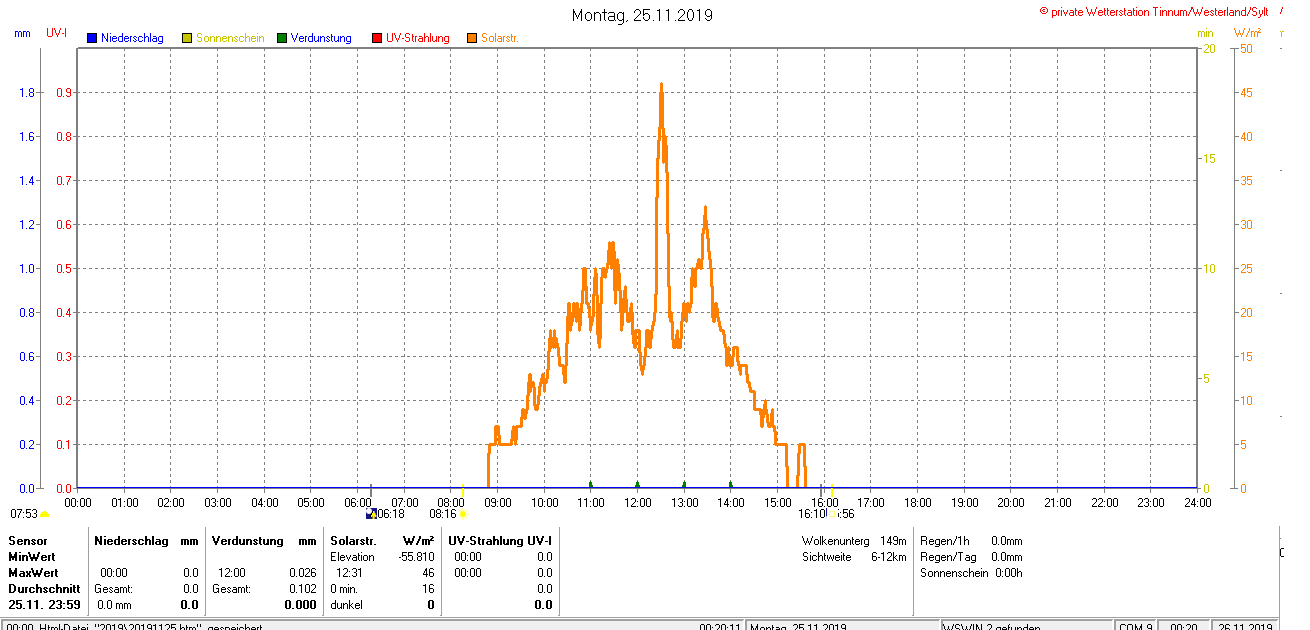
Task: Click the yellow Sonnenschein legend color square
Action: pos(187,38)
